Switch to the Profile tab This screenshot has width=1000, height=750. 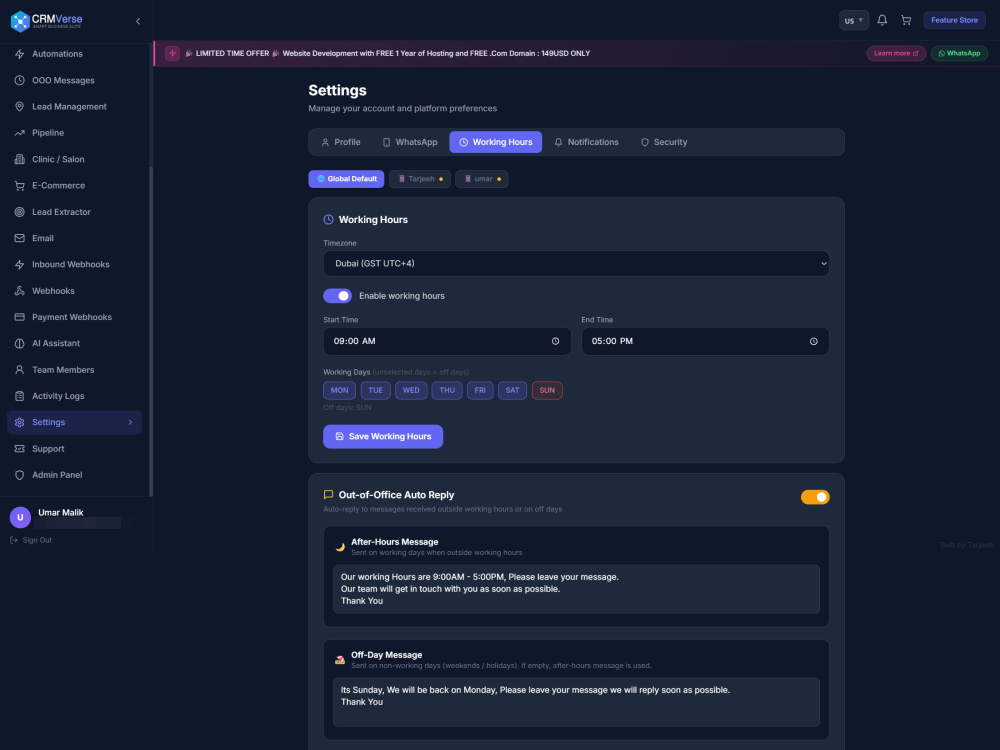coord(341,142)
